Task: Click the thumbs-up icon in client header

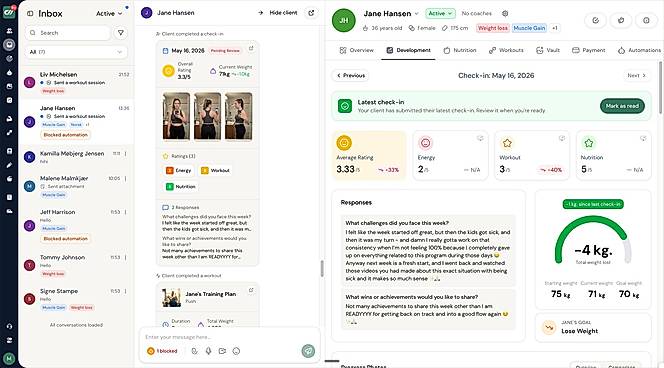Action: point(621,20)
